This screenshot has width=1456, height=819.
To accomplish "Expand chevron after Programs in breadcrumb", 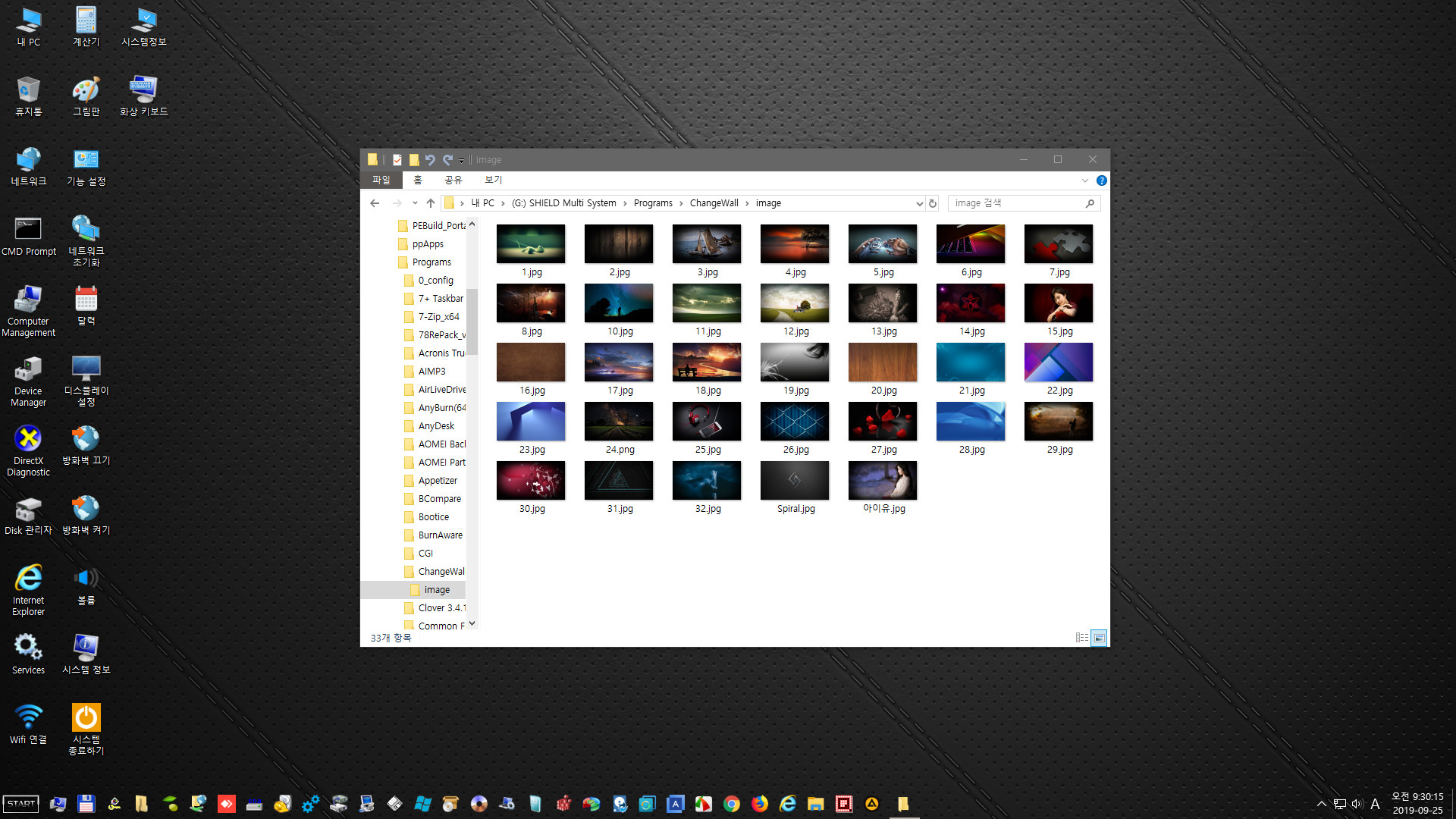I will click(x=681, y=203).
